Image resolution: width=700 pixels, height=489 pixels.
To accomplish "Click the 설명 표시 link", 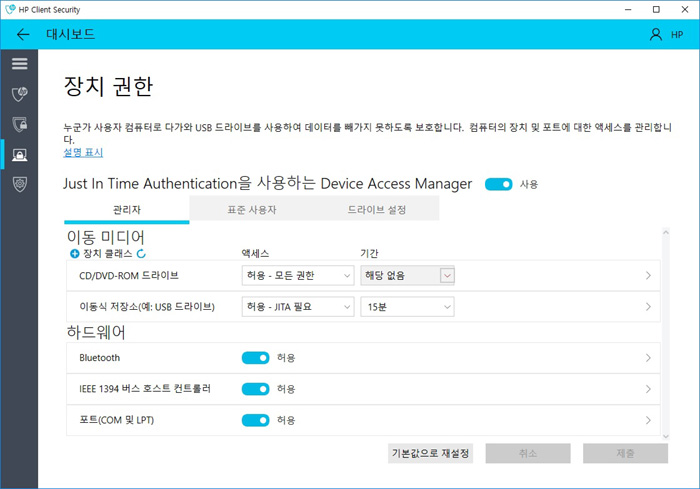I will 83,153.
